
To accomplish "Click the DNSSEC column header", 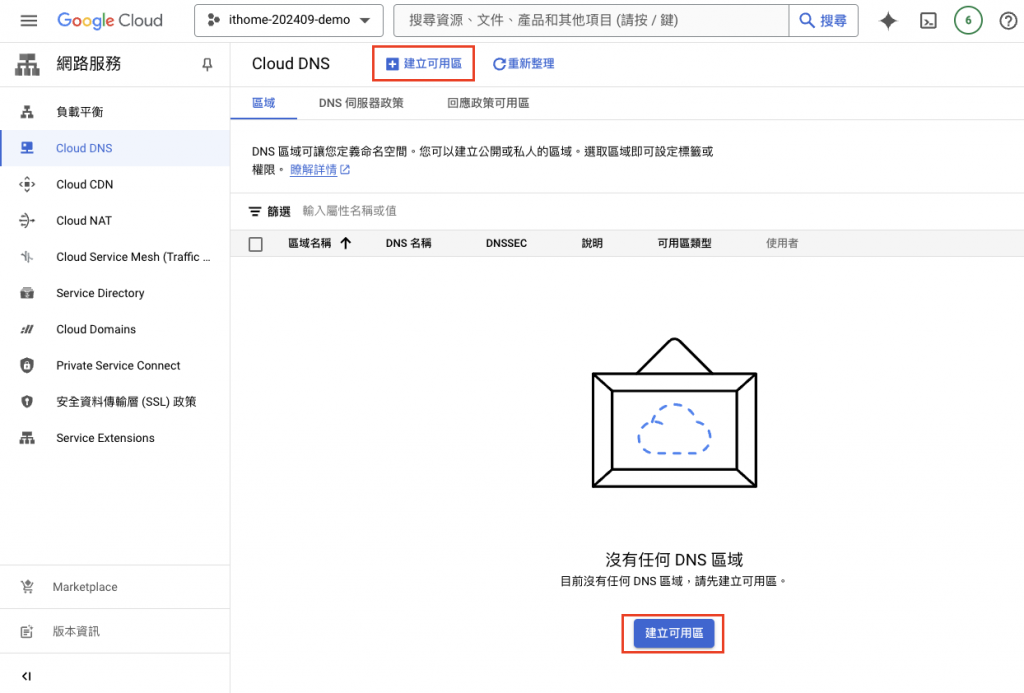I will 506,244.
